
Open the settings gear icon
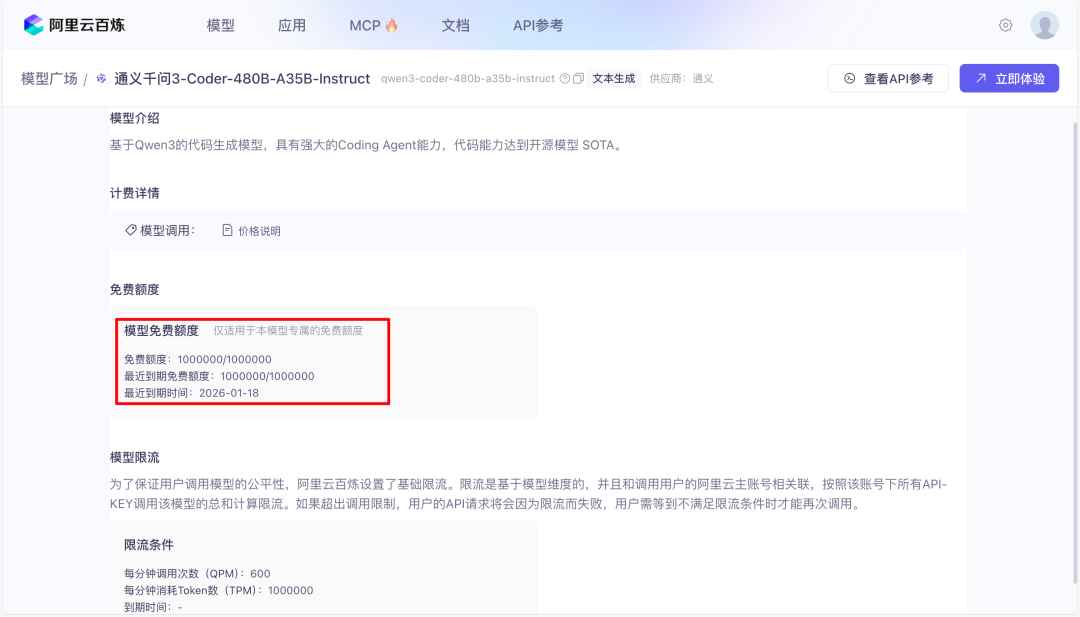[x=1005, y=25]
